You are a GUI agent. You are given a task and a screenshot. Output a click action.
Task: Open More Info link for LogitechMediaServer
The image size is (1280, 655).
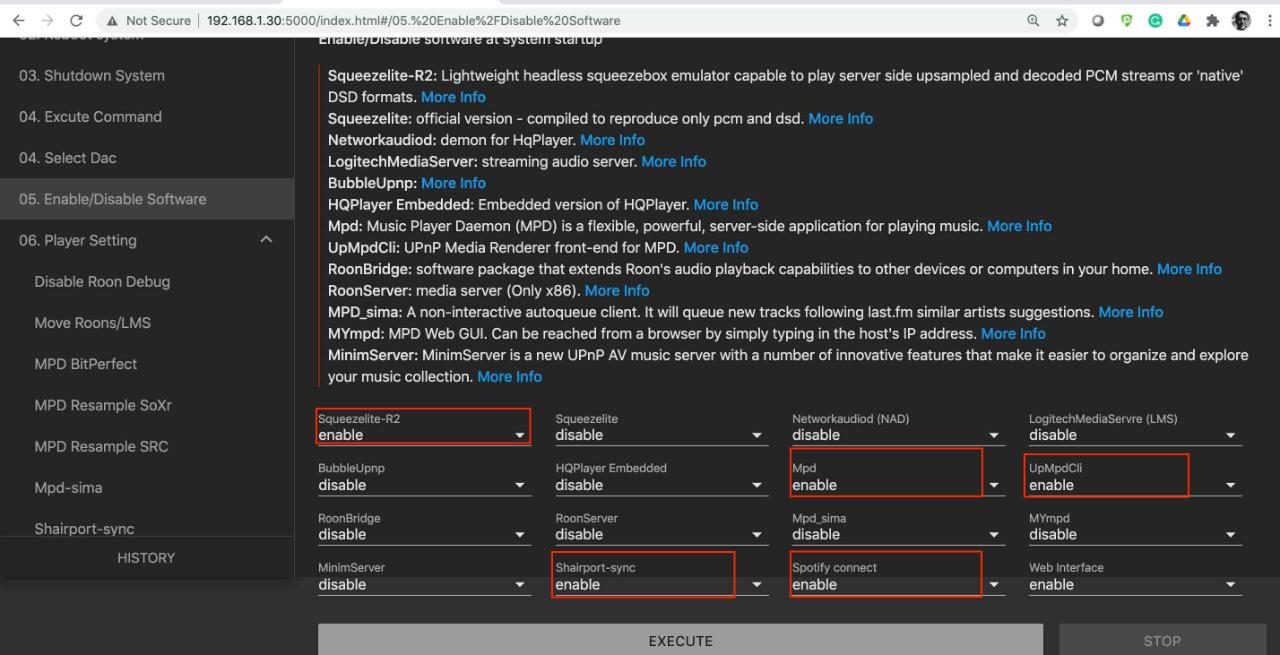click(673, 161)
